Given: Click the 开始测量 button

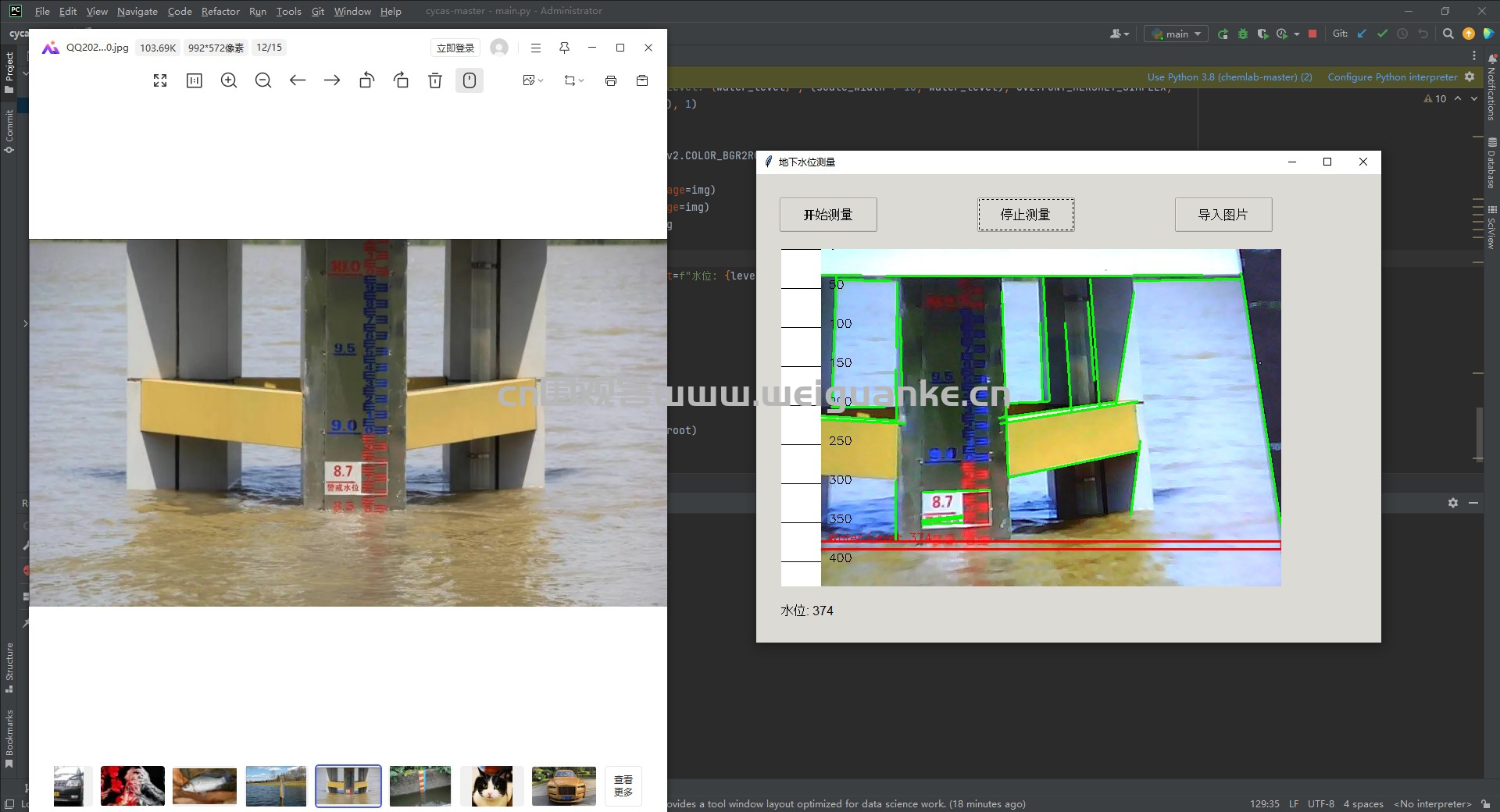Looking at the screenshot, I should [x=828, y=215].
